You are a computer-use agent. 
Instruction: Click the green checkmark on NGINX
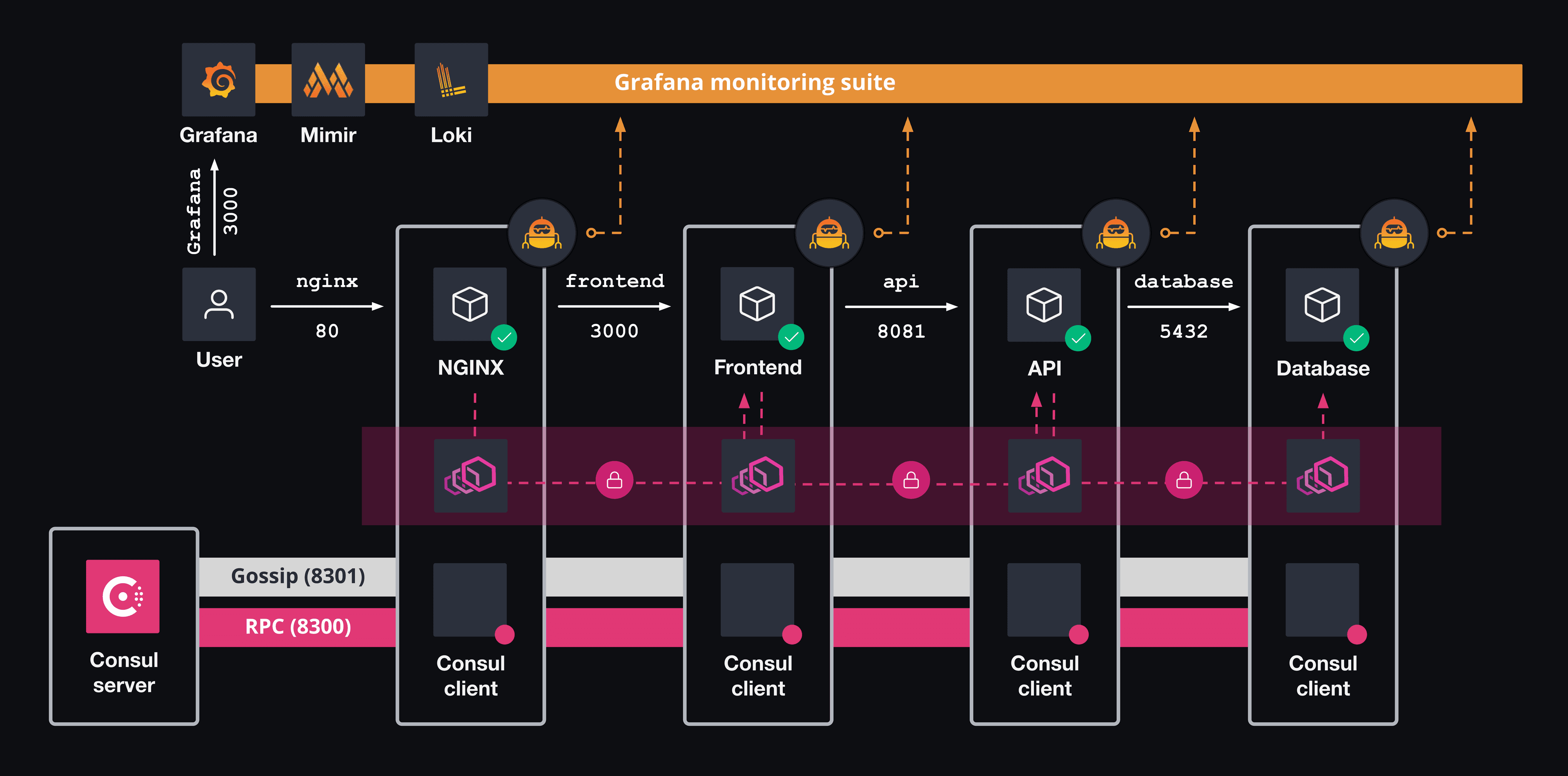click(504, 337)
